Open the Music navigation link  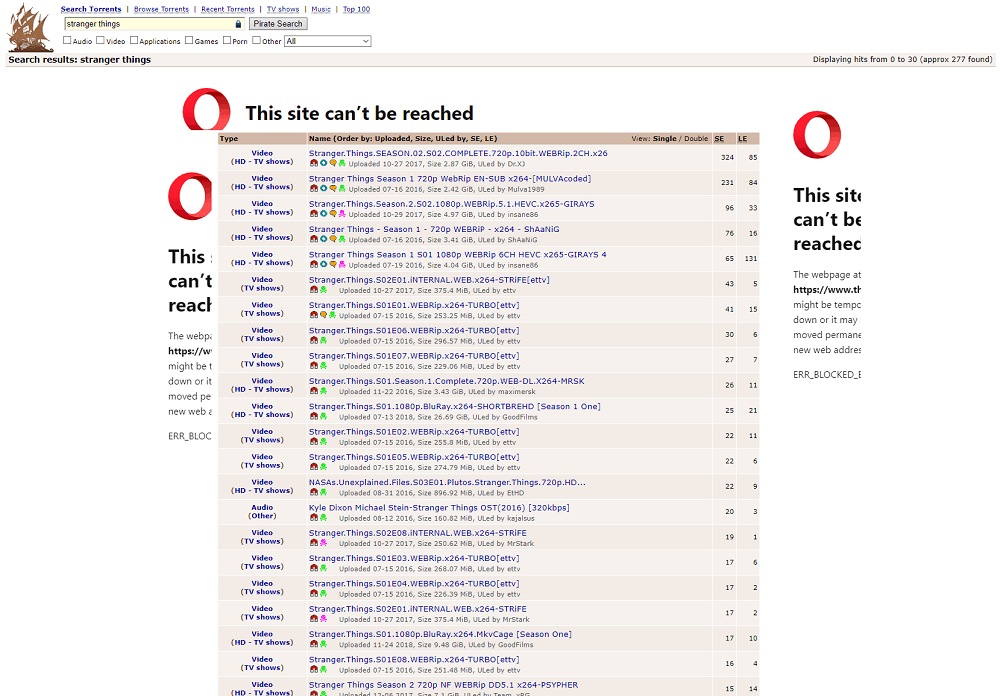coord(321,9)
